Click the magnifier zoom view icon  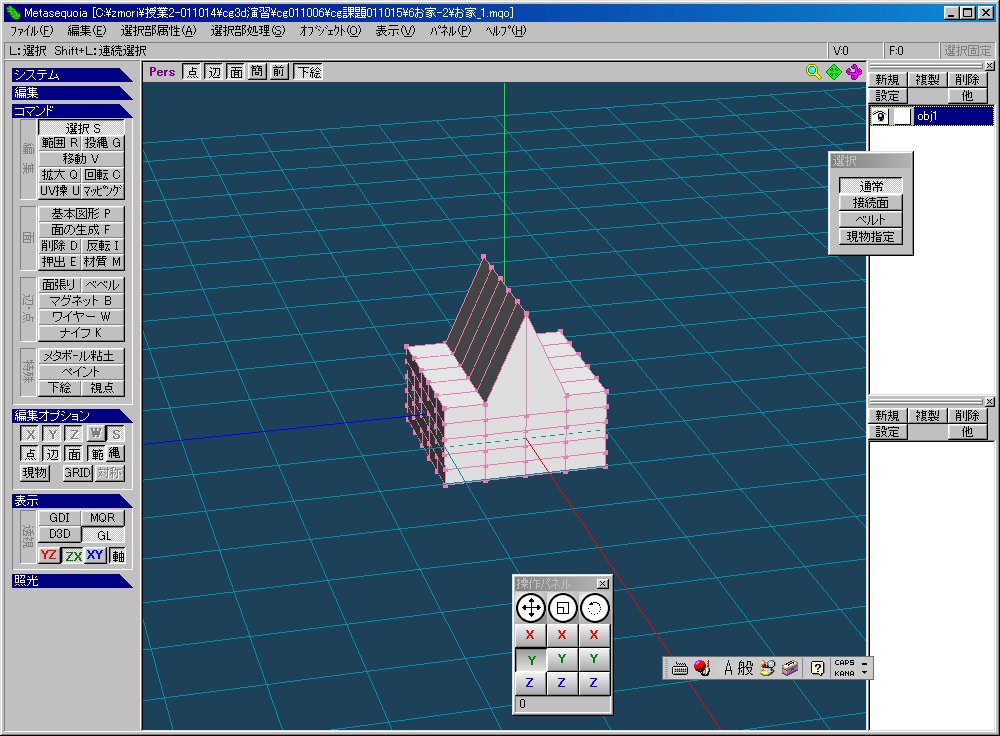coord(813,72)
